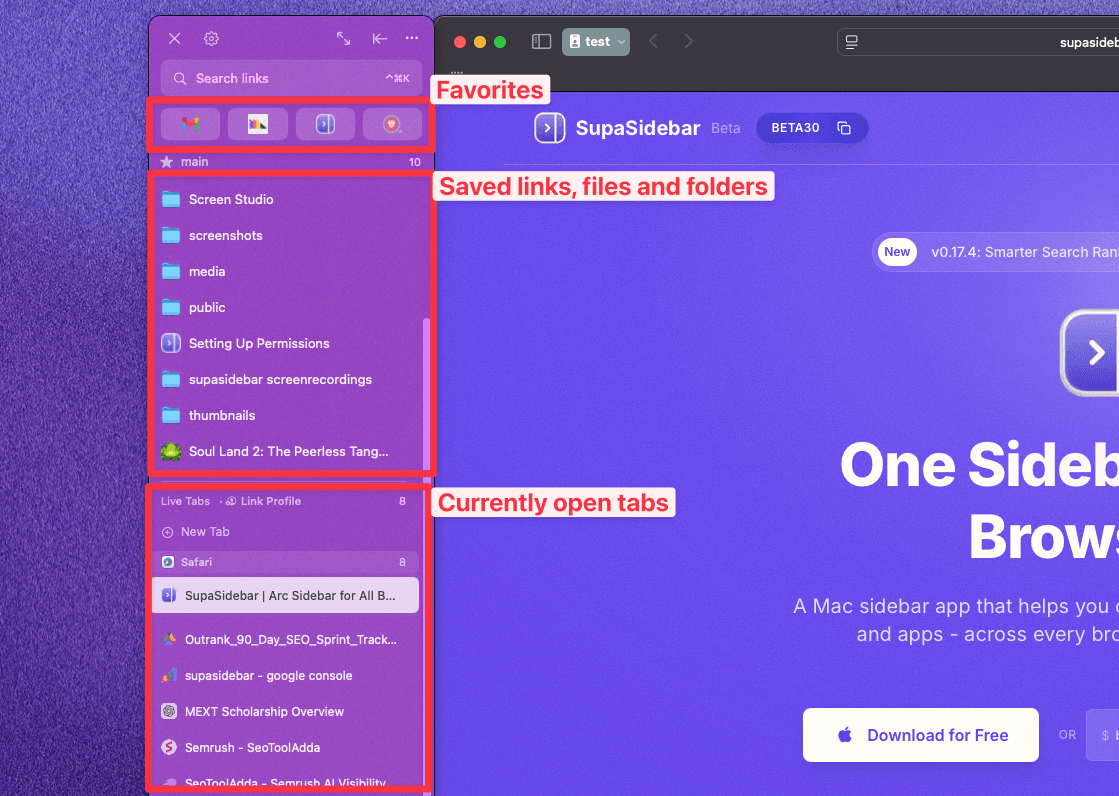
Task: Open the SupaSidebar favorite icon
Action: click(325, 124)
